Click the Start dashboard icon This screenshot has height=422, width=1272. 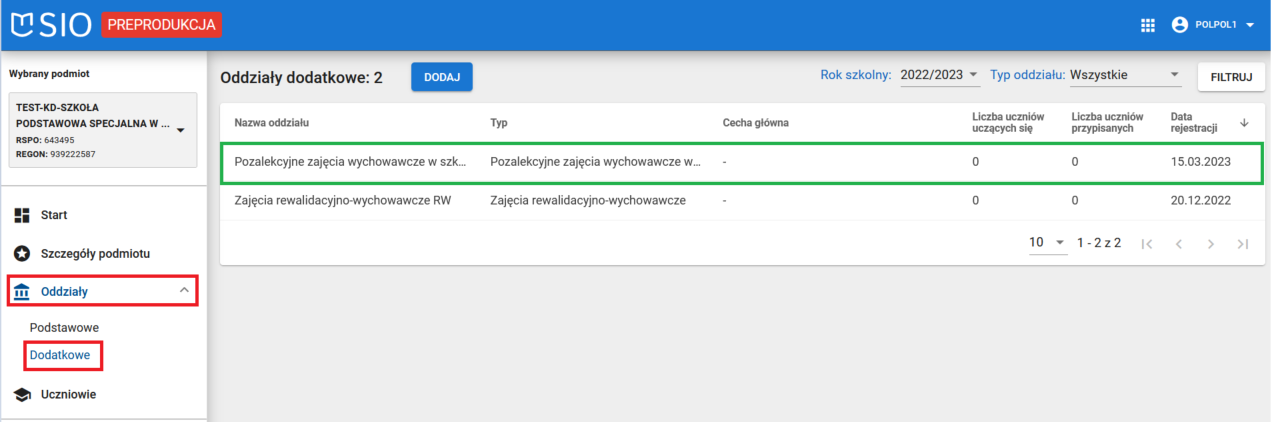coord(22,215)
